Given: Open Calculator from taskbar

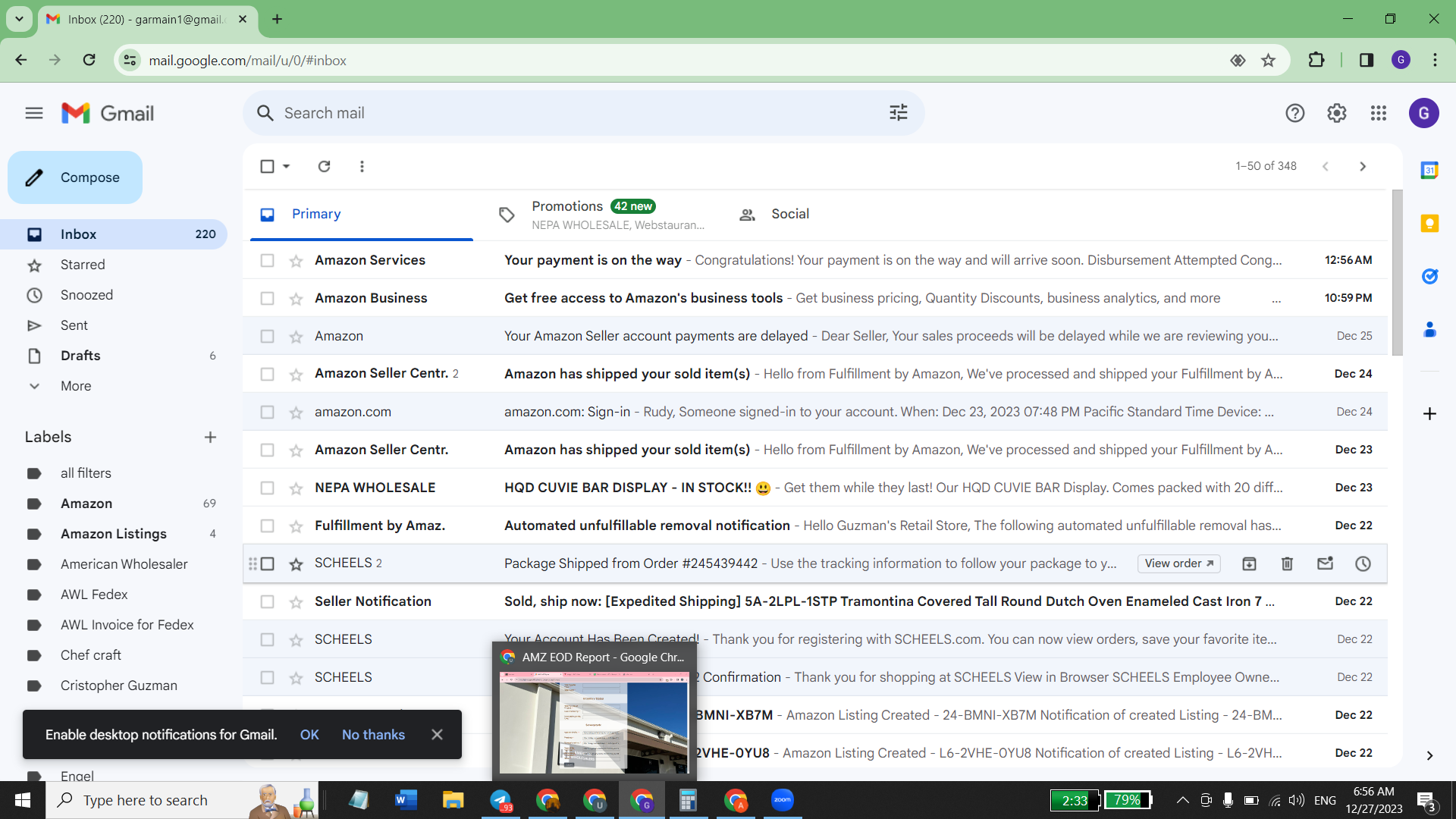Looking at the screenshot, I should (x=688, y=800).
